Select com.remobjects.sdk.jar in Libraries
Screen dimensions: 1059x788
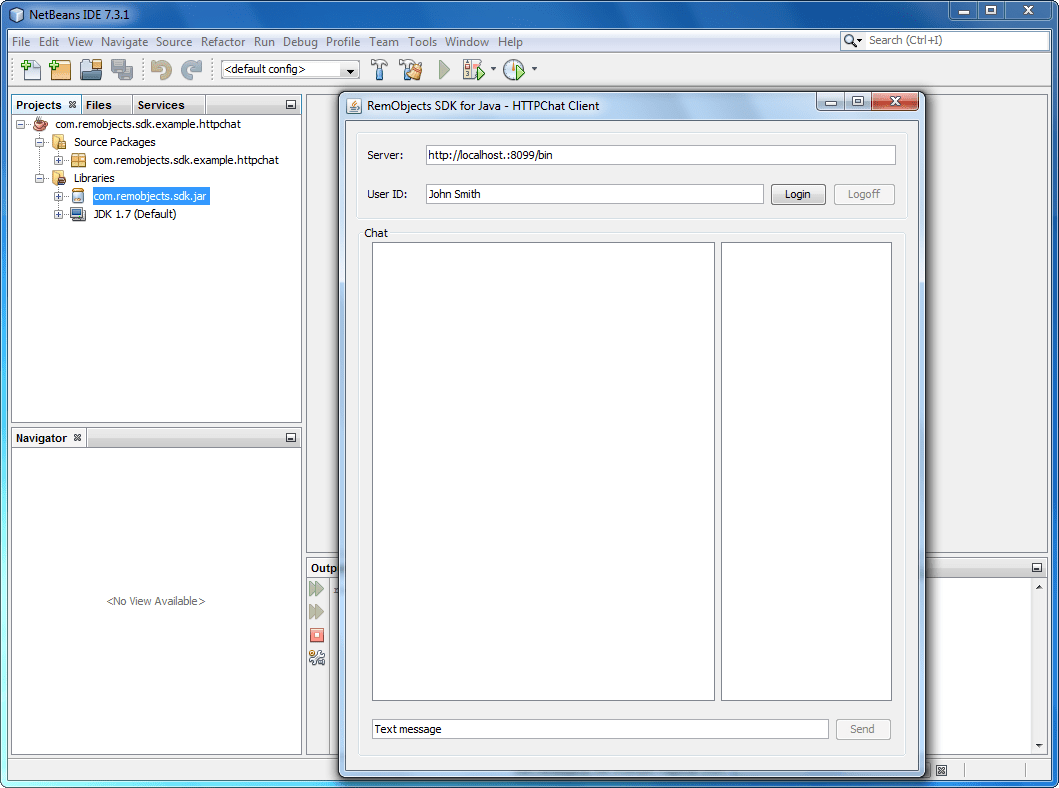(x=151, y=196)
